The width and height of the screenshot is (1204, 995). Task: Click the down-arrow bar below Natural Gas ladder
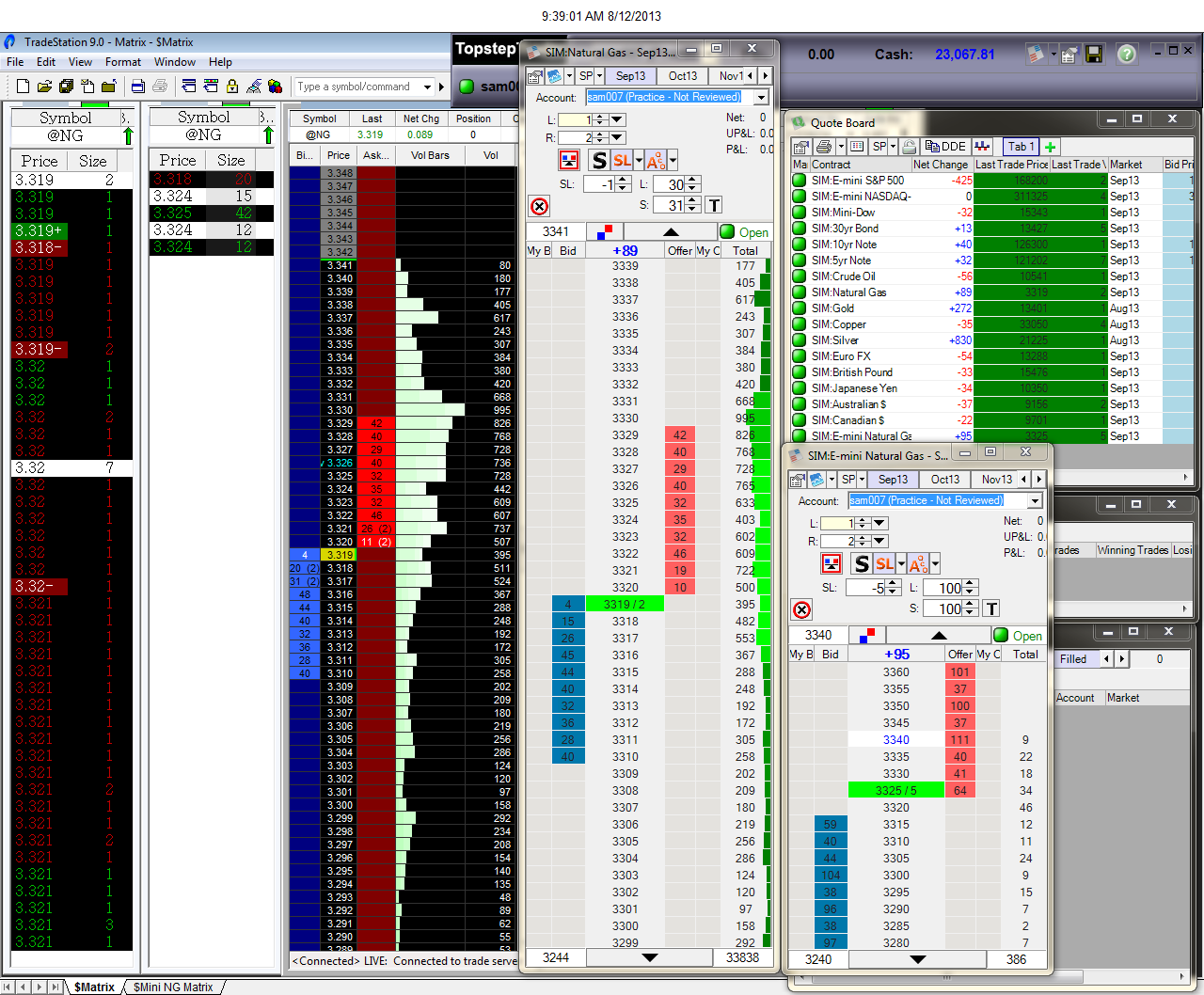(x=649, y=957)
